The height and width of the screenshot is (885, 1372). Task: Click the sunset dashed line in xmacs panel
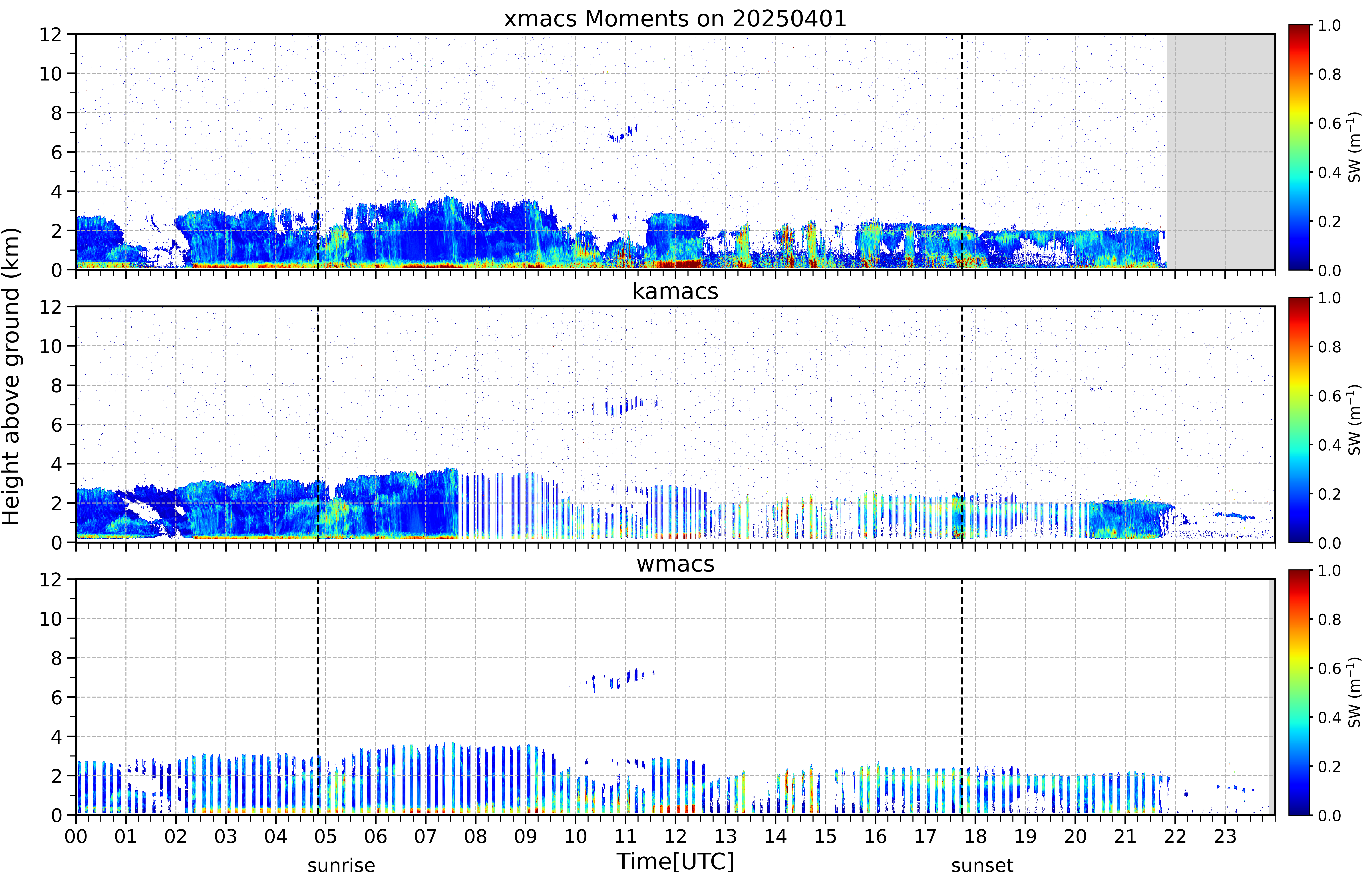pos(962,152)
